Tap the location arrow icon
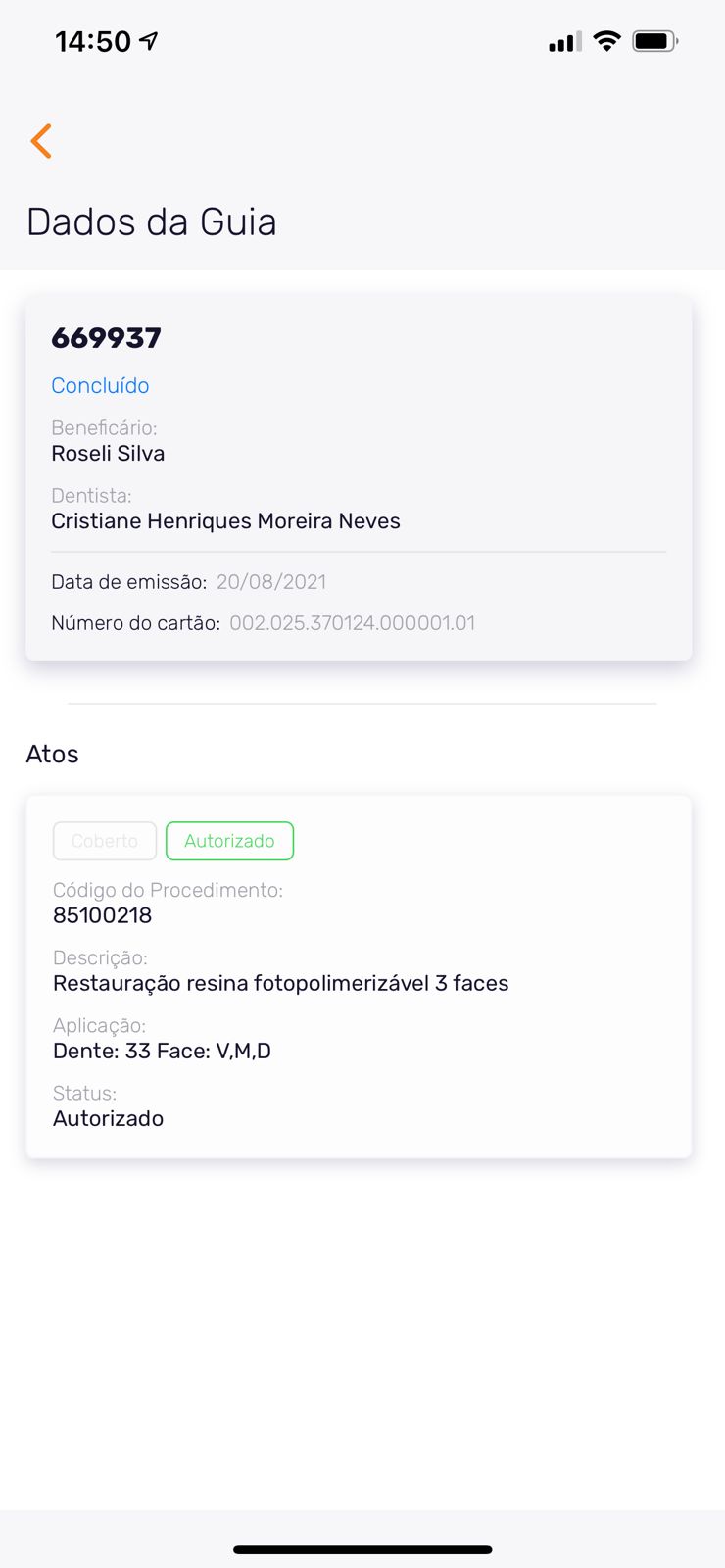The height and width of the screenshot is (1568, 725). [x=149, y=41]
